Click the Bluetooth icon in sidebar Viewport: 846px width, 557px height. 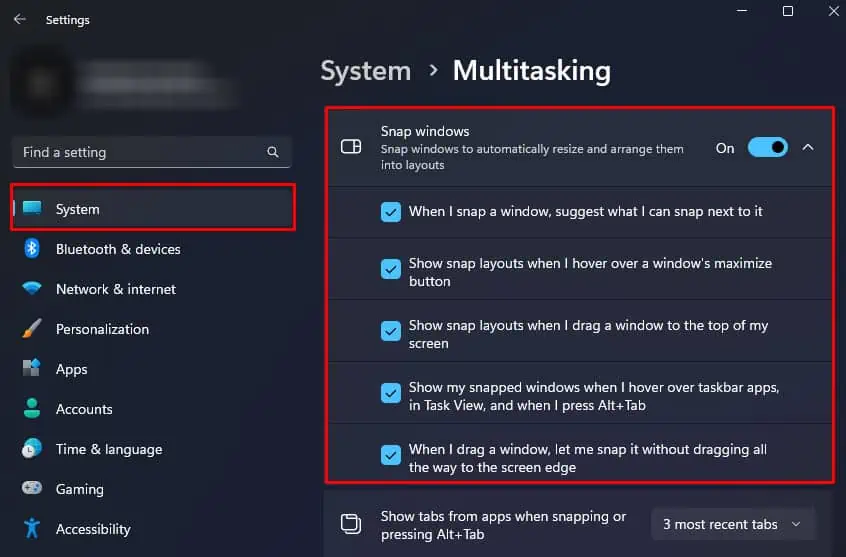click(x=32, y=248)
